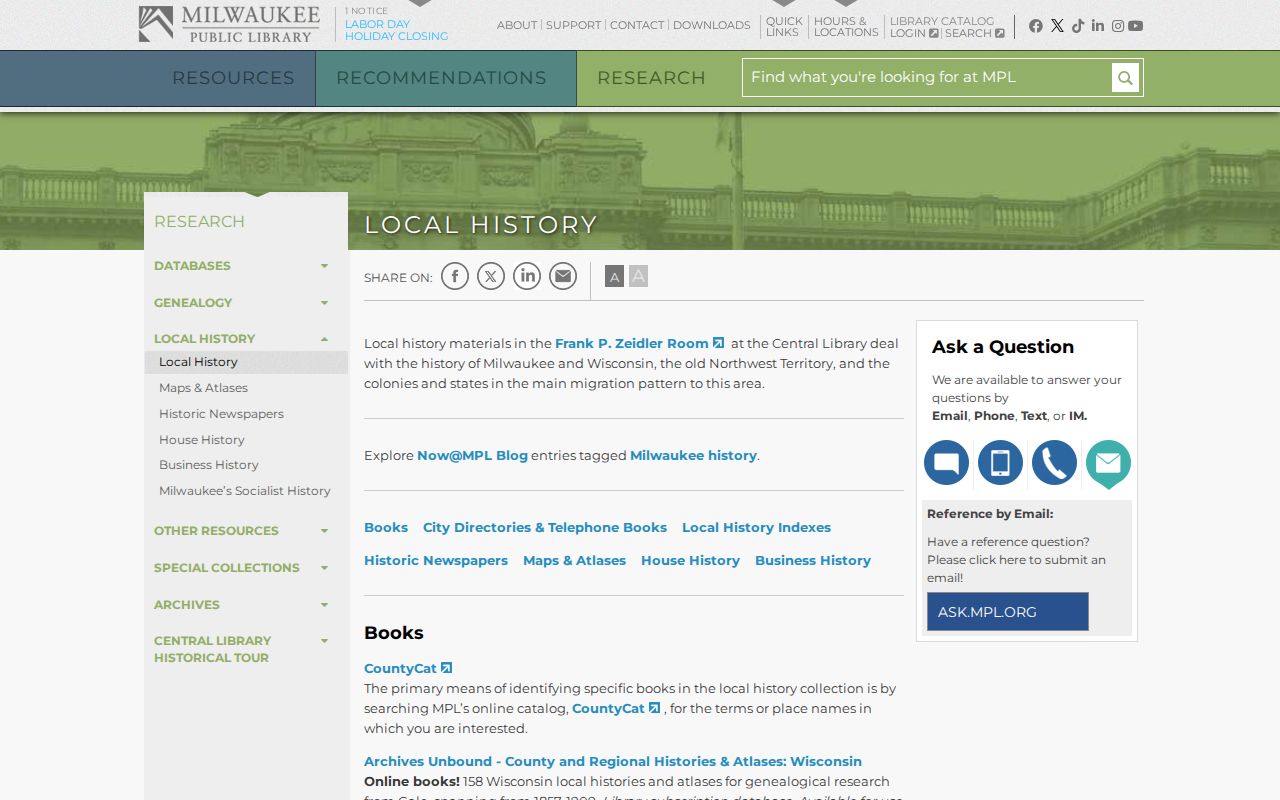Share this page on LinkedIn

coord(527,276)
